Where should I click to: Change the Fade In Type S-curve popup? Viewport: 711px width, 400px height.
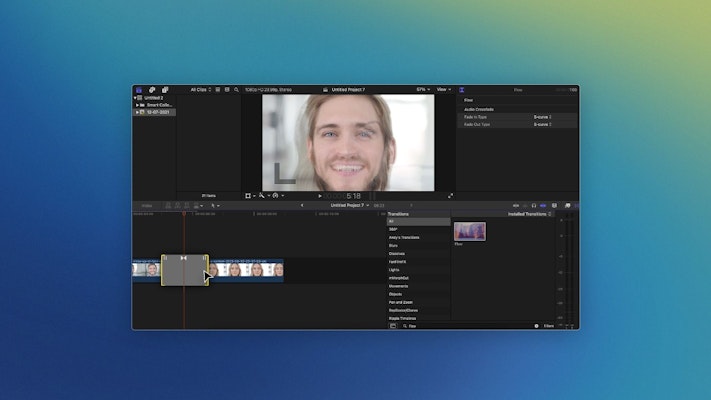coord(542,117)
